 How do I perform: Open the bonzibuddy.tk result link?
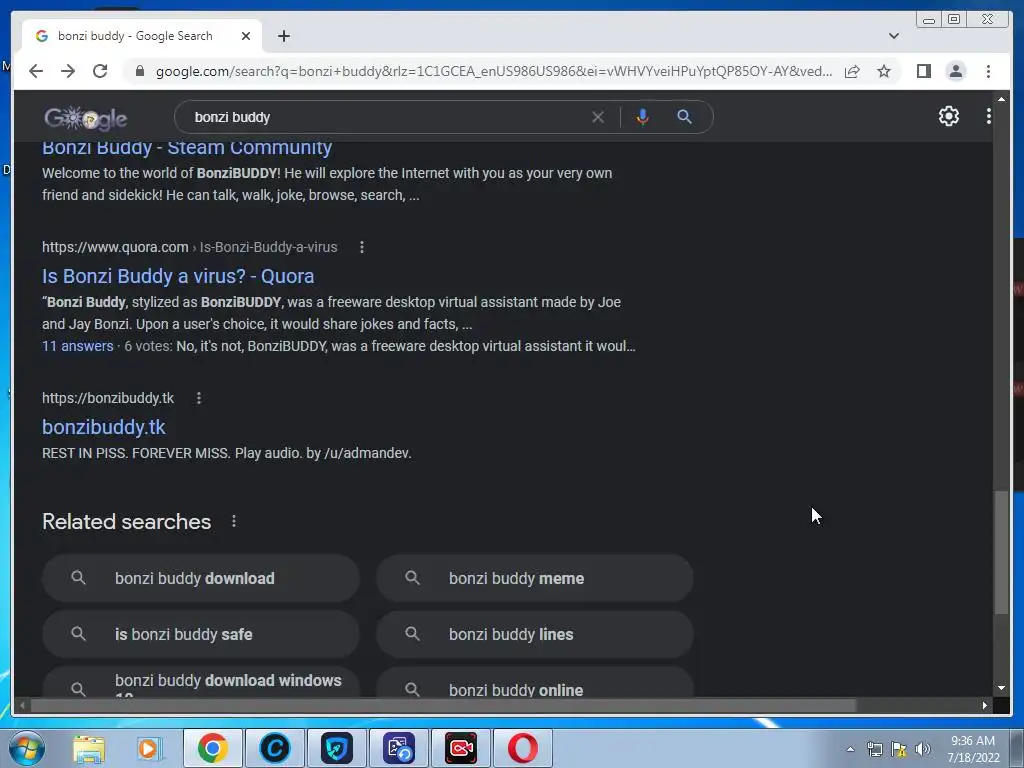click(x=104, y=427)
